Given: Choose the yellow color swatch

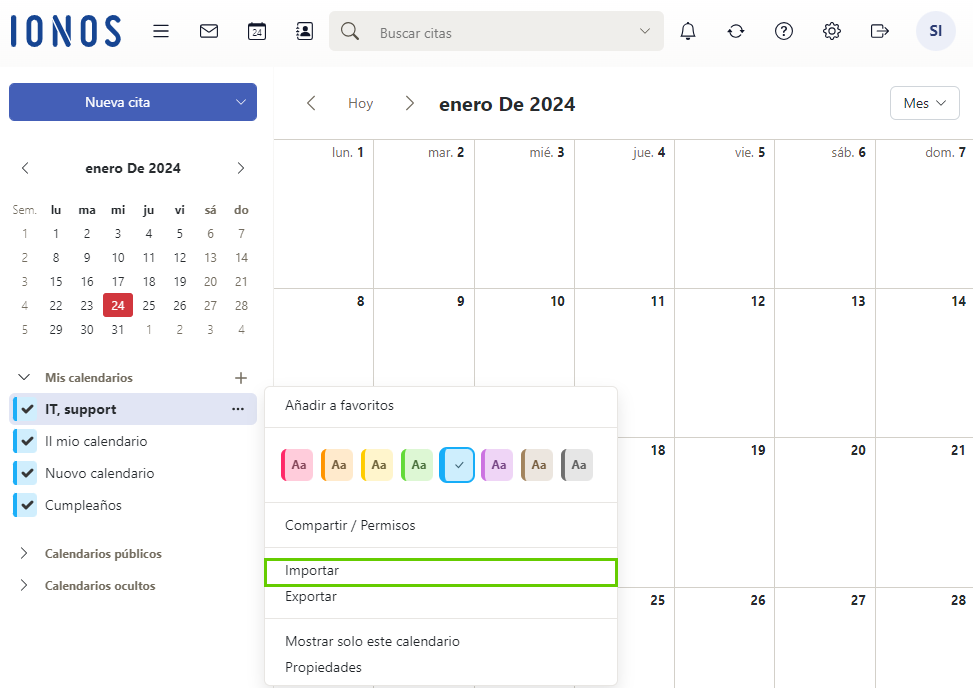Looking at the screenshot, I should [377, 465].
